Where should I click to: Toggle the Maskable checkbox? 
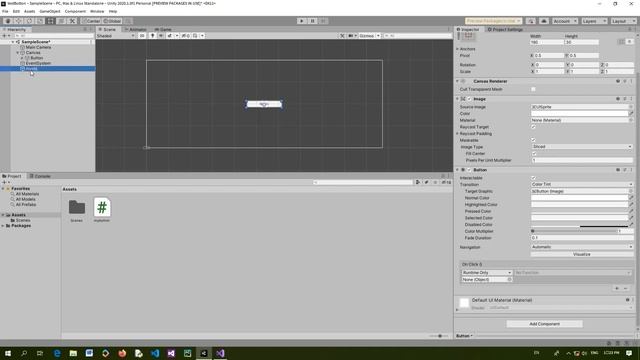[533, 140]
